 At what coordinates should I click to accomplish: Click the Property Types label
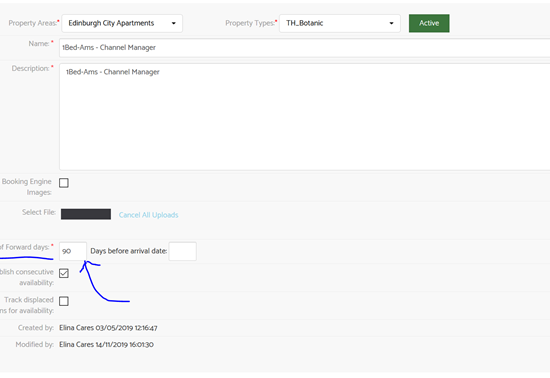251,23
